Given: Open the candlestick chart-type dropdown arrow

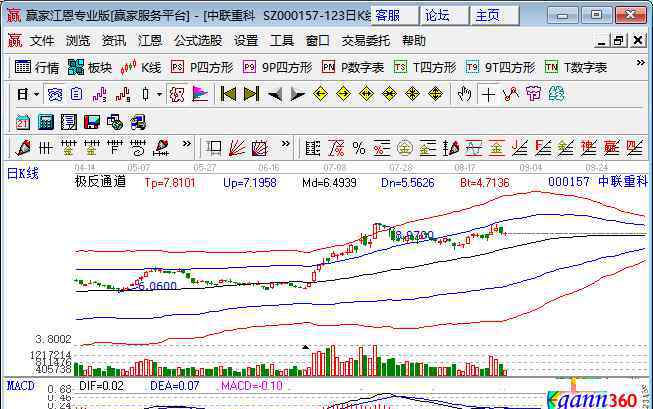Looking at the screenshot, I should click(x=160, y=95).
